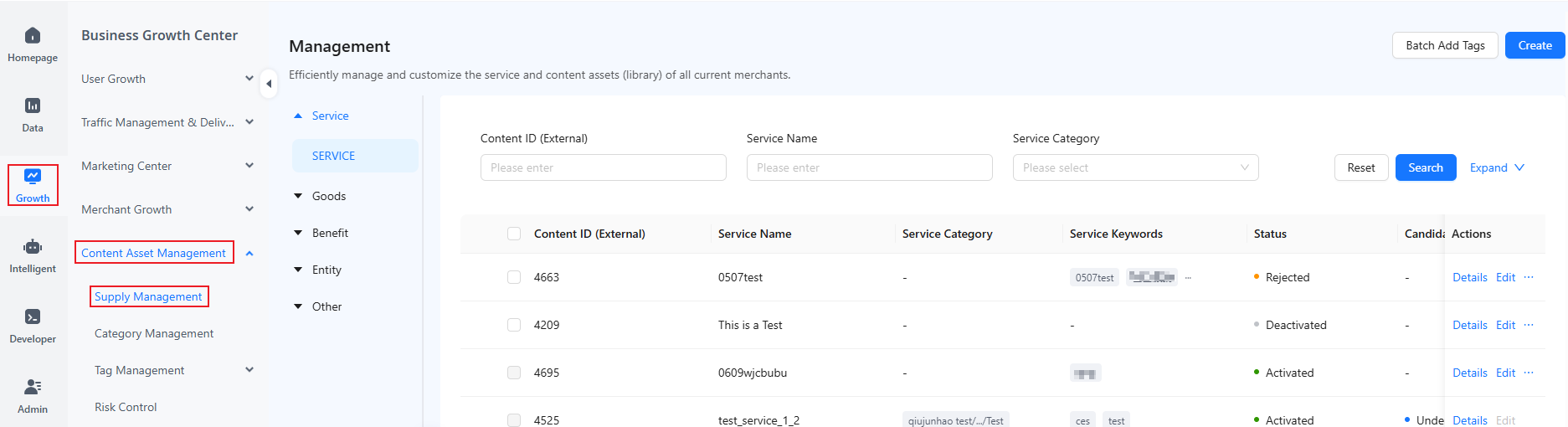The image size is (1568, 427).
Task: Click the Service Name input field
Action: (869, 167)
